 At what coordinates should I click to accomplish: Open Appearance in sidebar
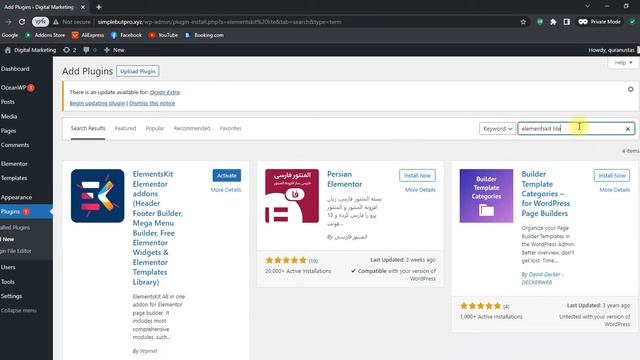tap(16, 198)
